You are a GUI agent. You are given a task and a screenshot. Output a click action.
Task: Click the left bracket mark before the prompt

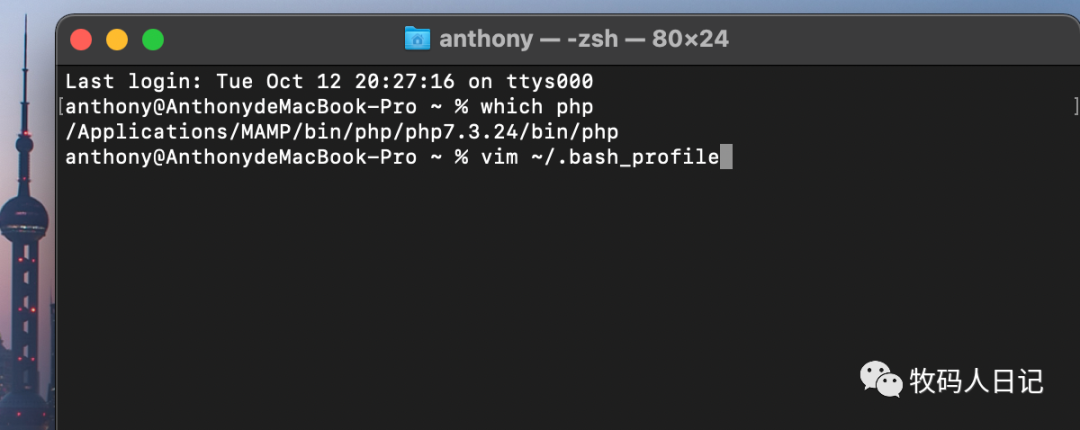click(60, 106)
